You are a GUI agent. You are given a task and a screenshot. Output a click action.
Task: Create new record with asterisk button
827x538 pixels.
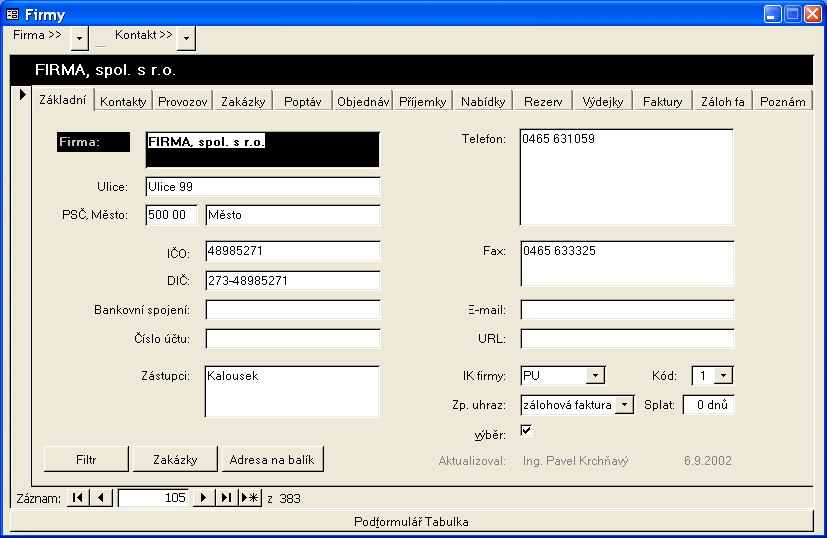pos(250,498)
